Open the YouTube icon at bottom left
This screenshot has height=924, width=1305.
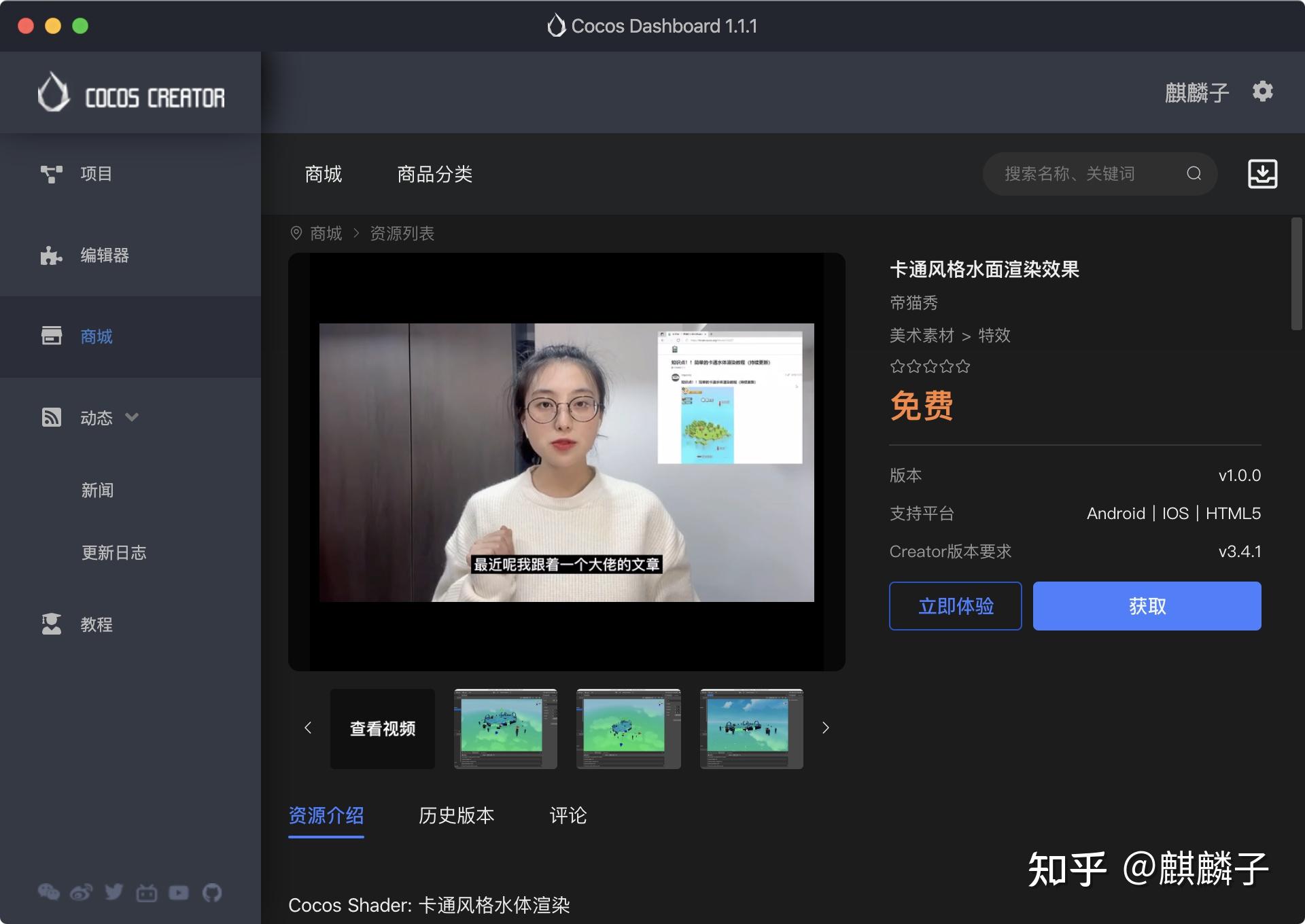click(x=179, y=892)
